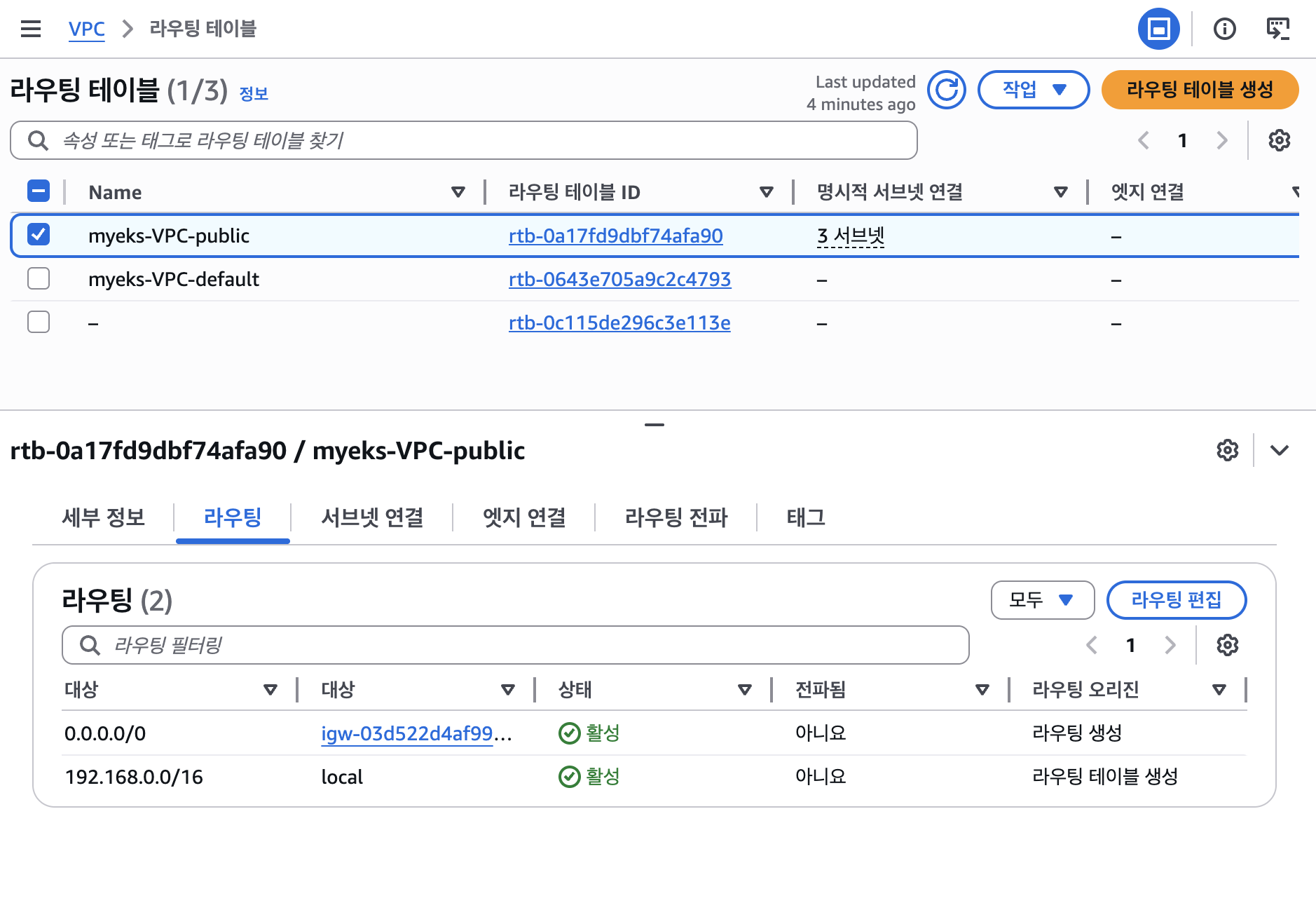Open the info panel icon in header

click(1225, 29)
